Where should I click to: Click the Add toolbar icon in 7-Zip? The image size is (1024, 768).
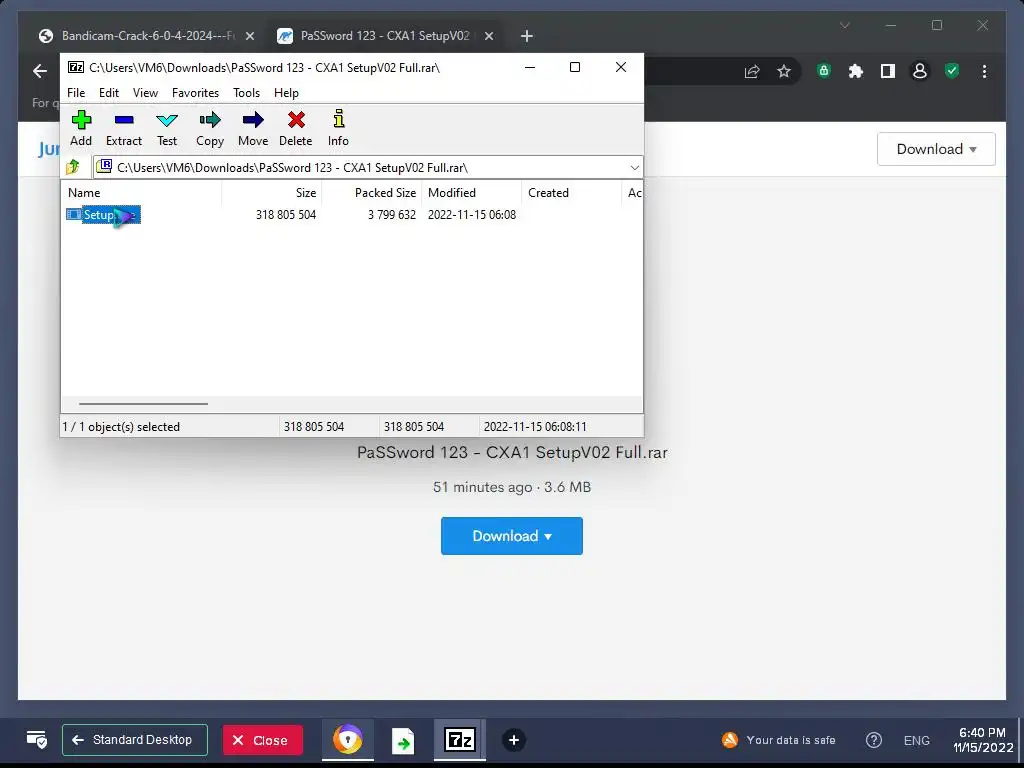(81, 129)
